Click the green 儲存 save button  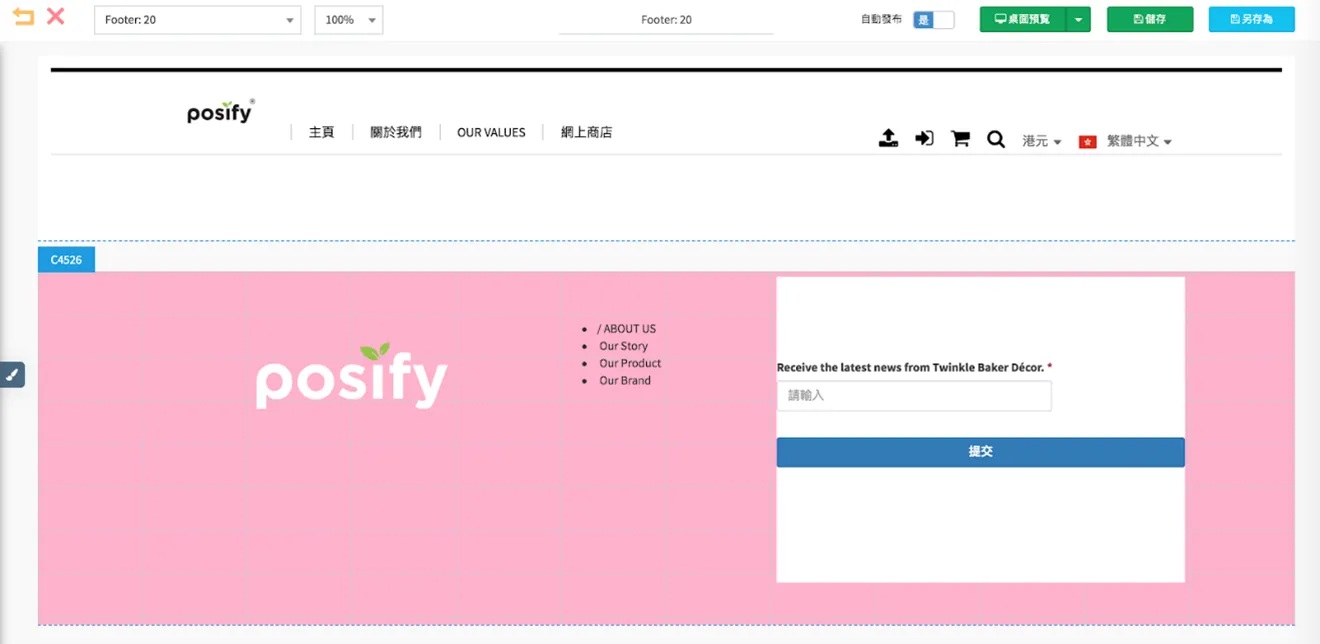[1150, 19]
